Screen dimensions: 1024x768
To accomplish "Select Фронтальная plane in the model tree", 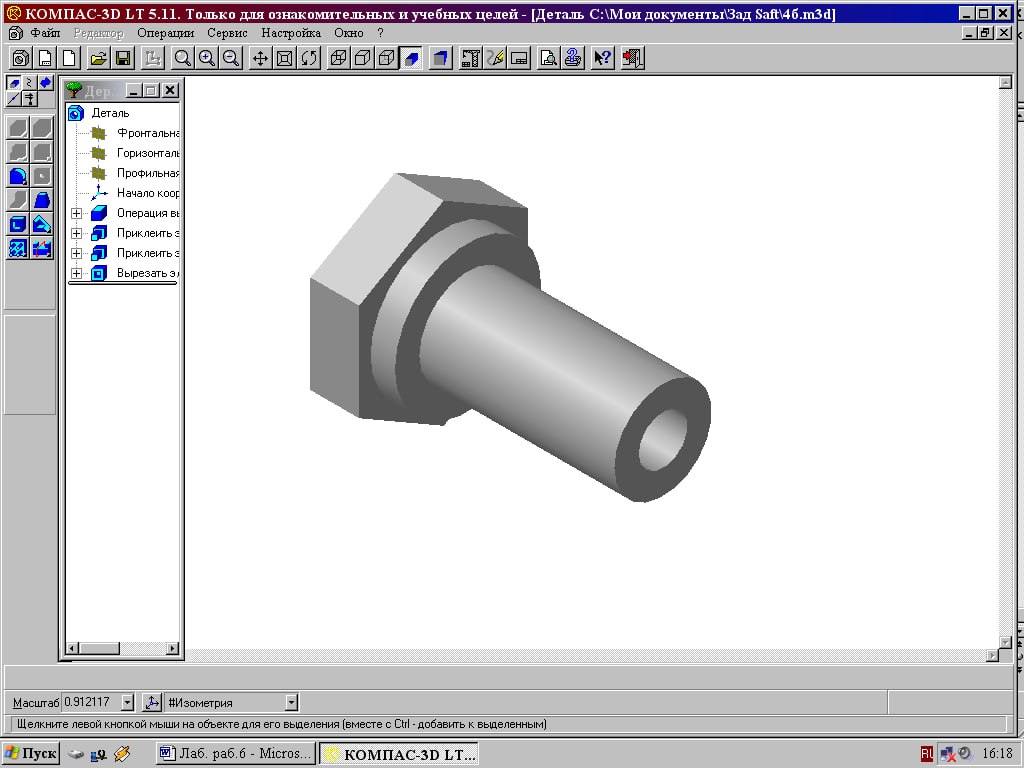I will pyautogui.click(x=147, y=133).
